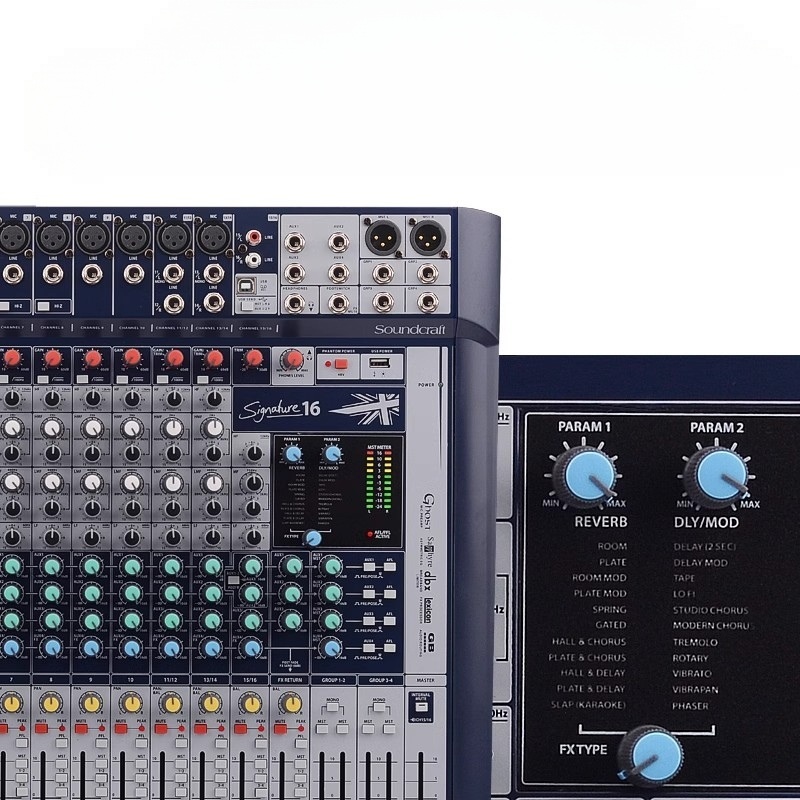Select PLATE & CHORUS effect
Viewport: 800px width, 800px height.
coord(587,658)
